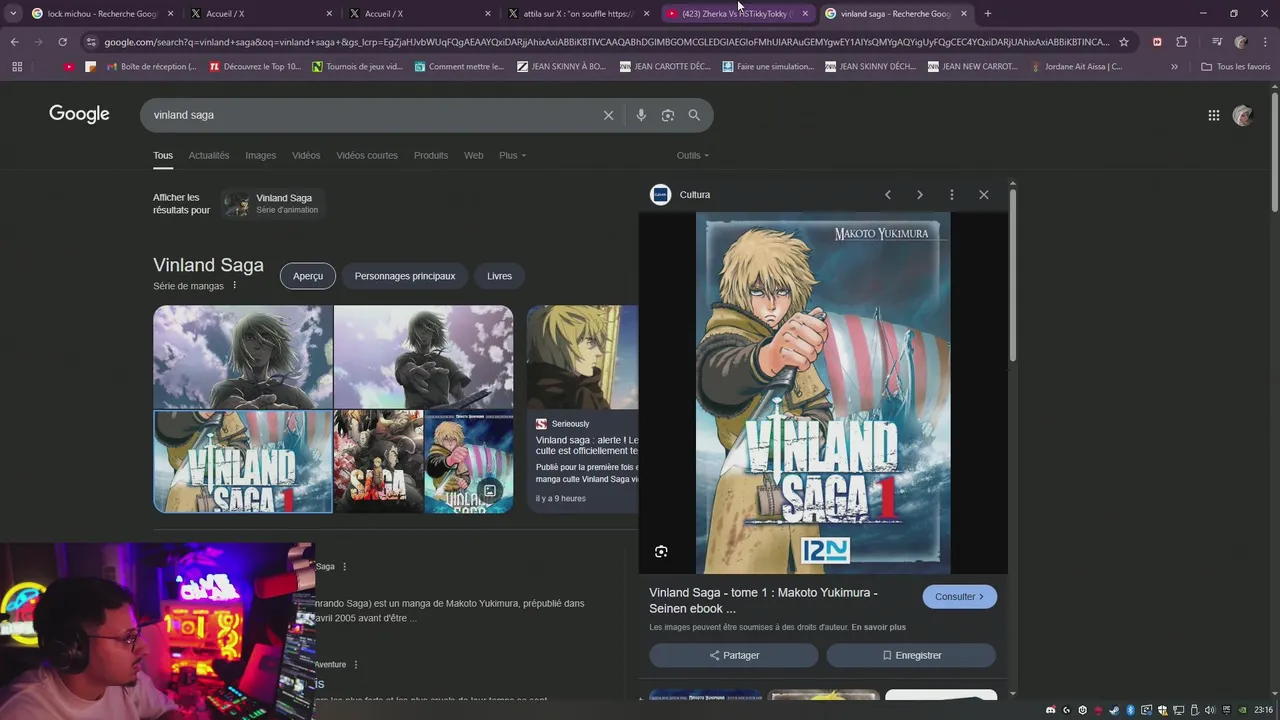The width and height of the screenshot is (1280, 720).
Task: Open the Vinland Saga 1 cover thumbnail
Action: pos(243,461)
